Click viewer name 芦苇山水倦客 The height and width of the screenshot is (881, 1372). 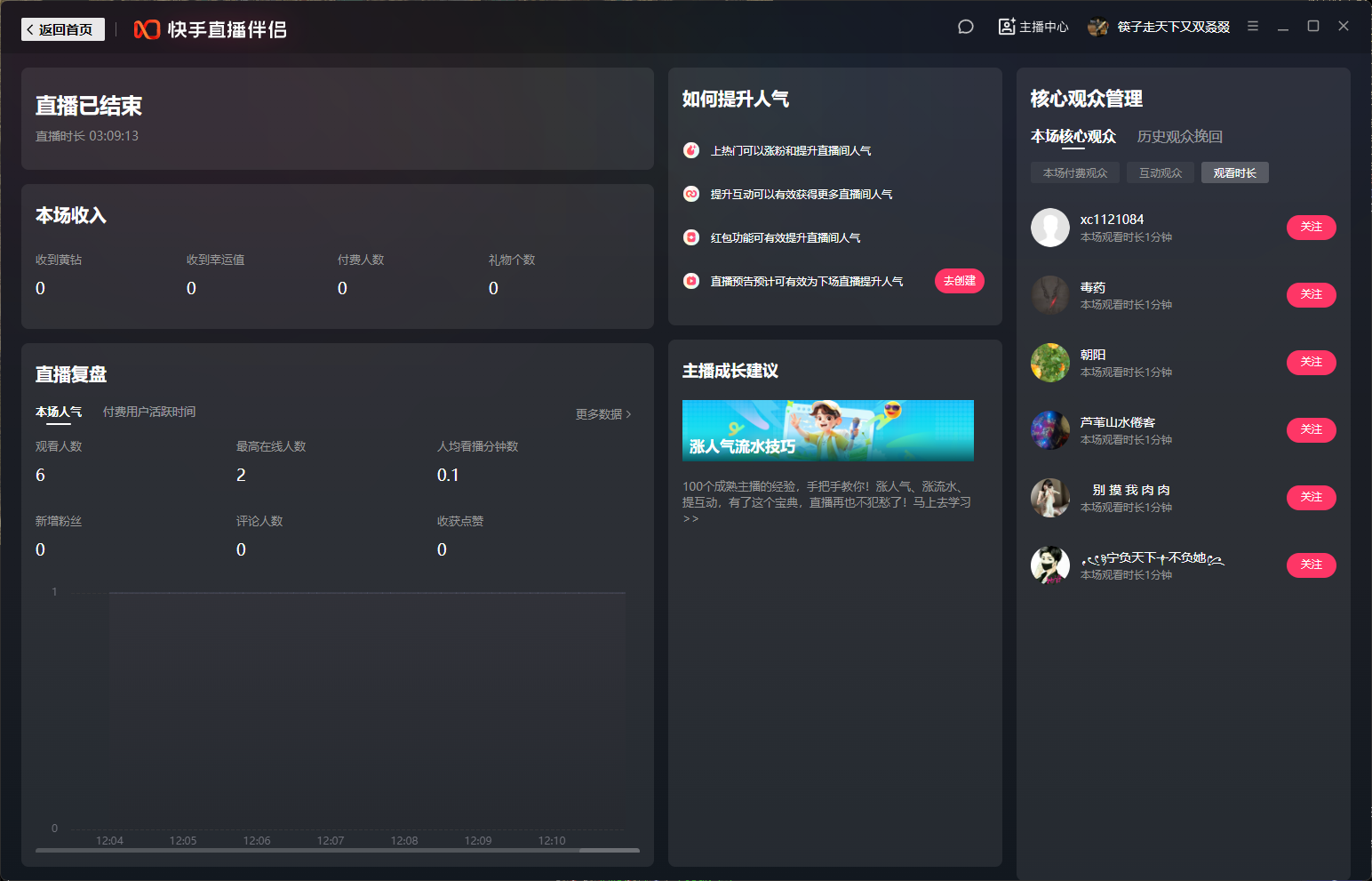pos(1118,422)
